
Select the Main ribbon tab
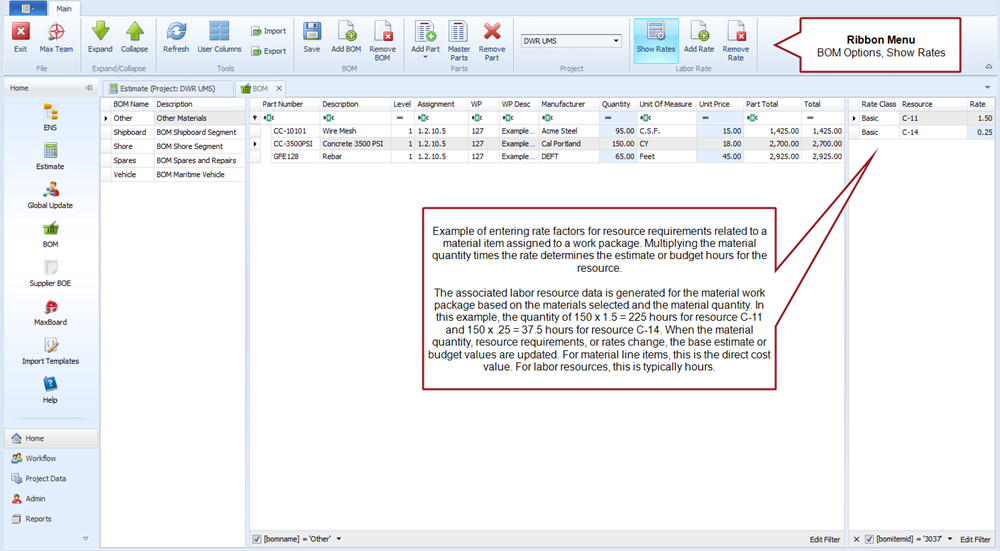point(64,8)
